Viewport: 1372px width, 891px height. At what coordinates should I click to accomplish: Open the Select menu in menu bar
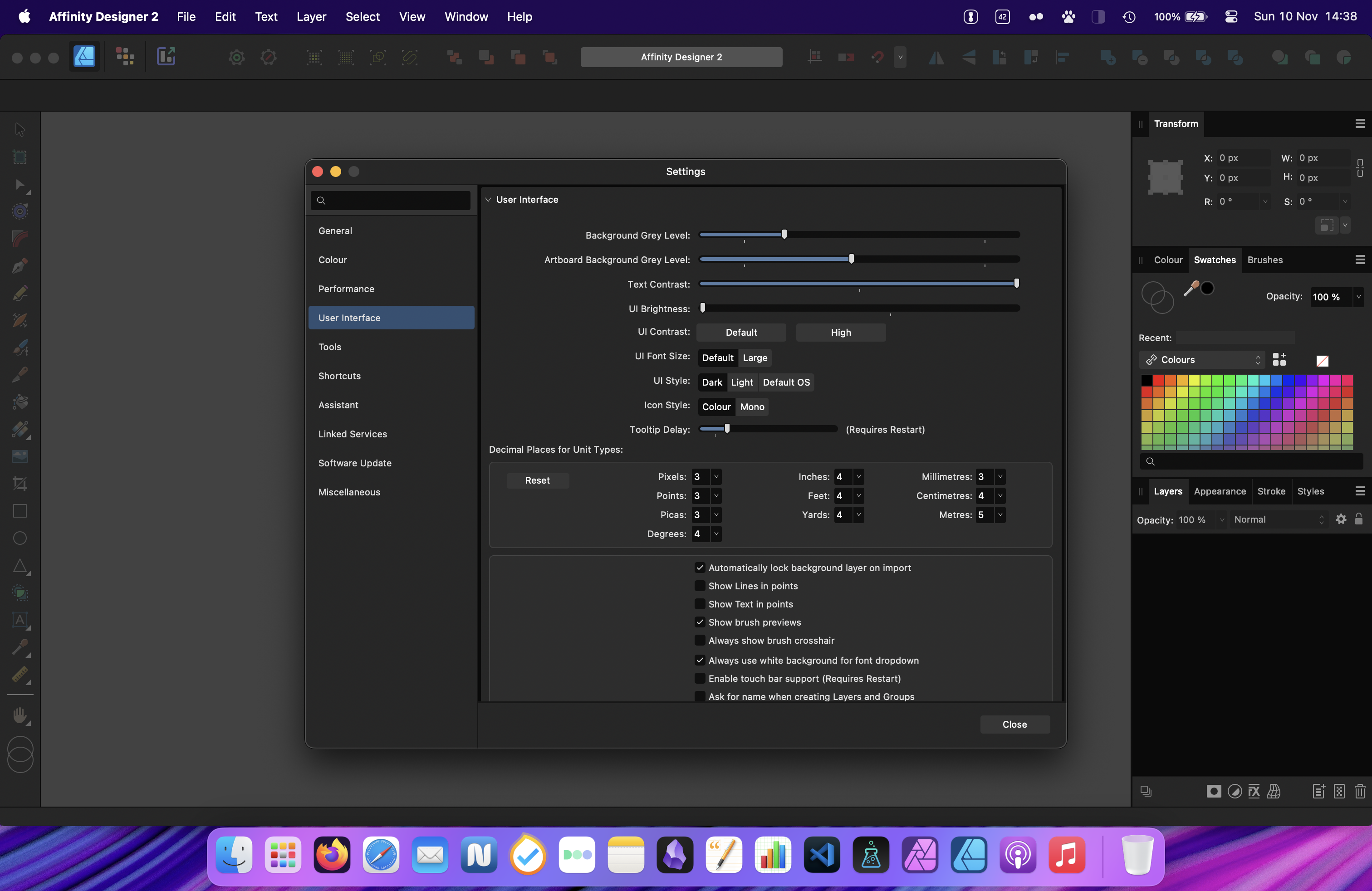(x=363, y=17)
